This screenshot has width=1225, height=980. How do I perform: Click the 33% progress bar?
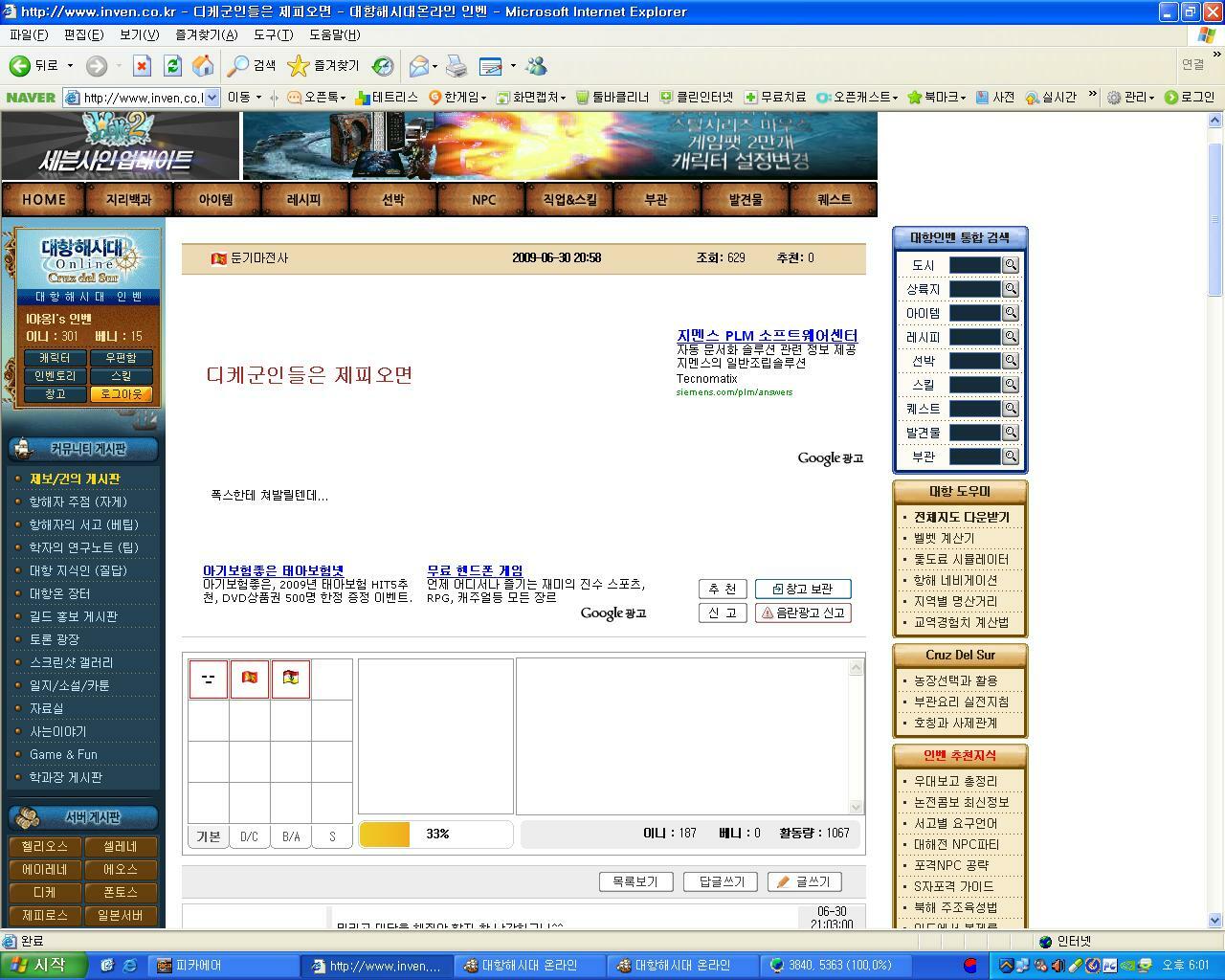click(435, 835)
